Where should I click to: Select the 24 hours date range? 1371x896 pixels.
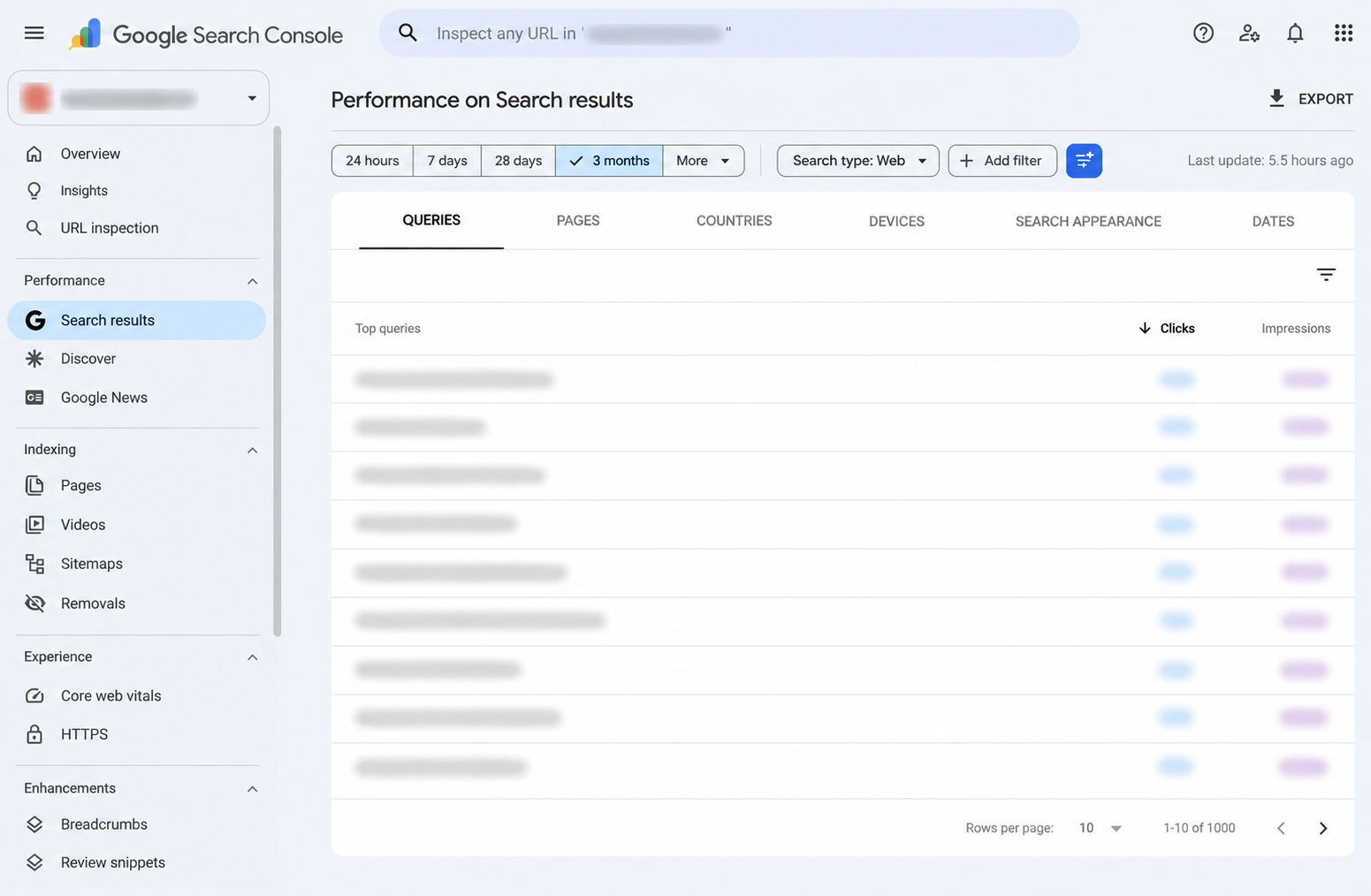[x=372, y=161]
